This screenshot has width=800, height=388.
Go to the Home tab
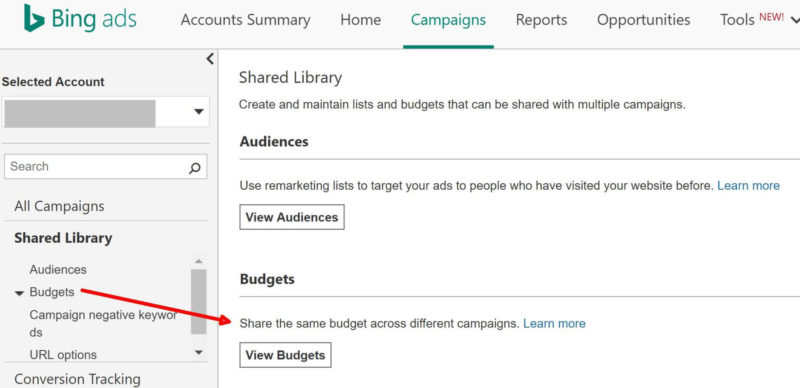[x=361, y=20]
